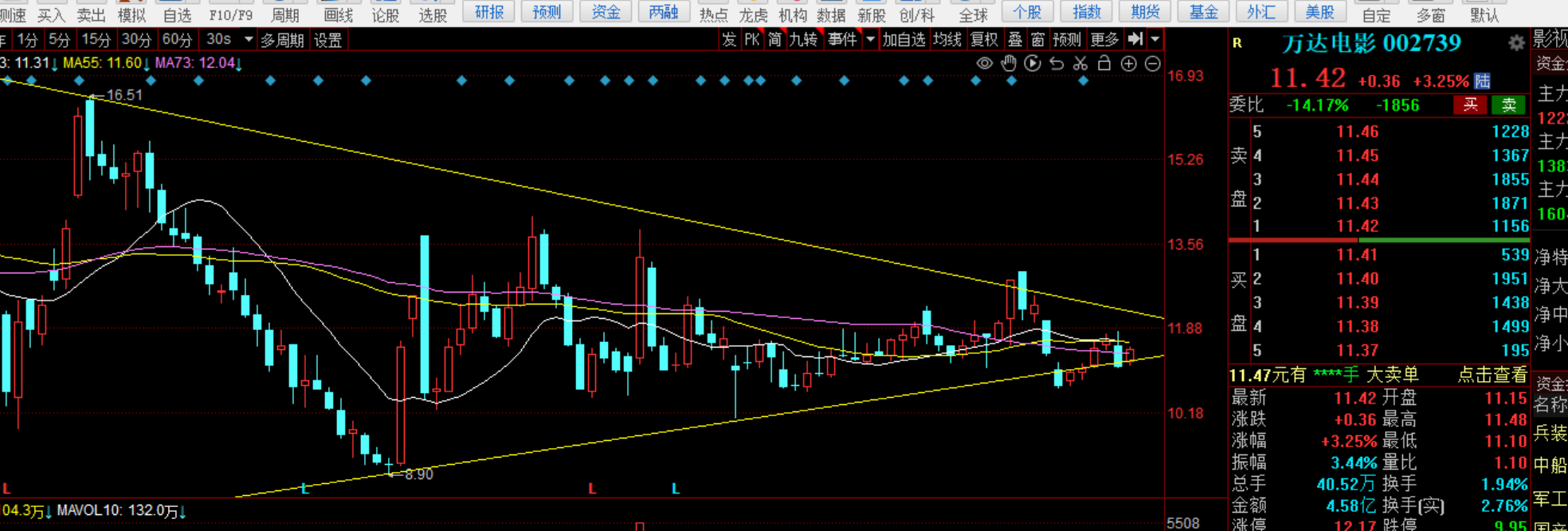Toggle the eye visibility icon on chart

tap(985, 64)
